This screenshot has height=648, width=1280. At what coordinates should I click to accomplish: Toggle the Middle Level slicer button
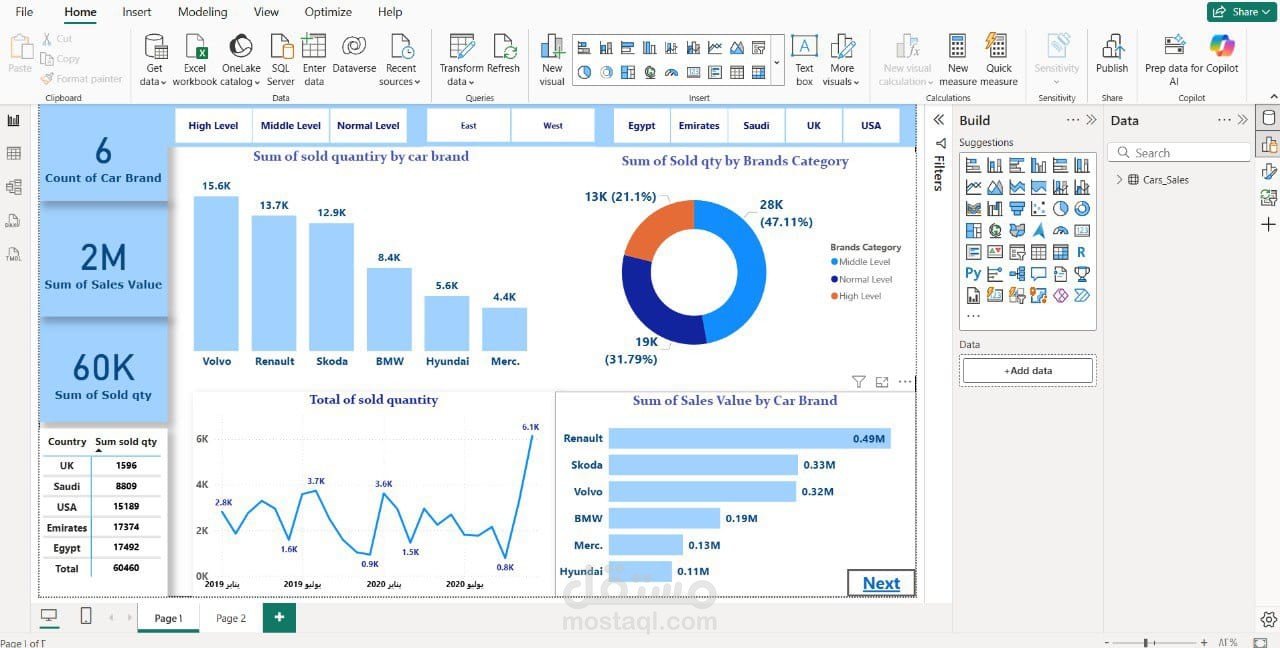point(291,126)
